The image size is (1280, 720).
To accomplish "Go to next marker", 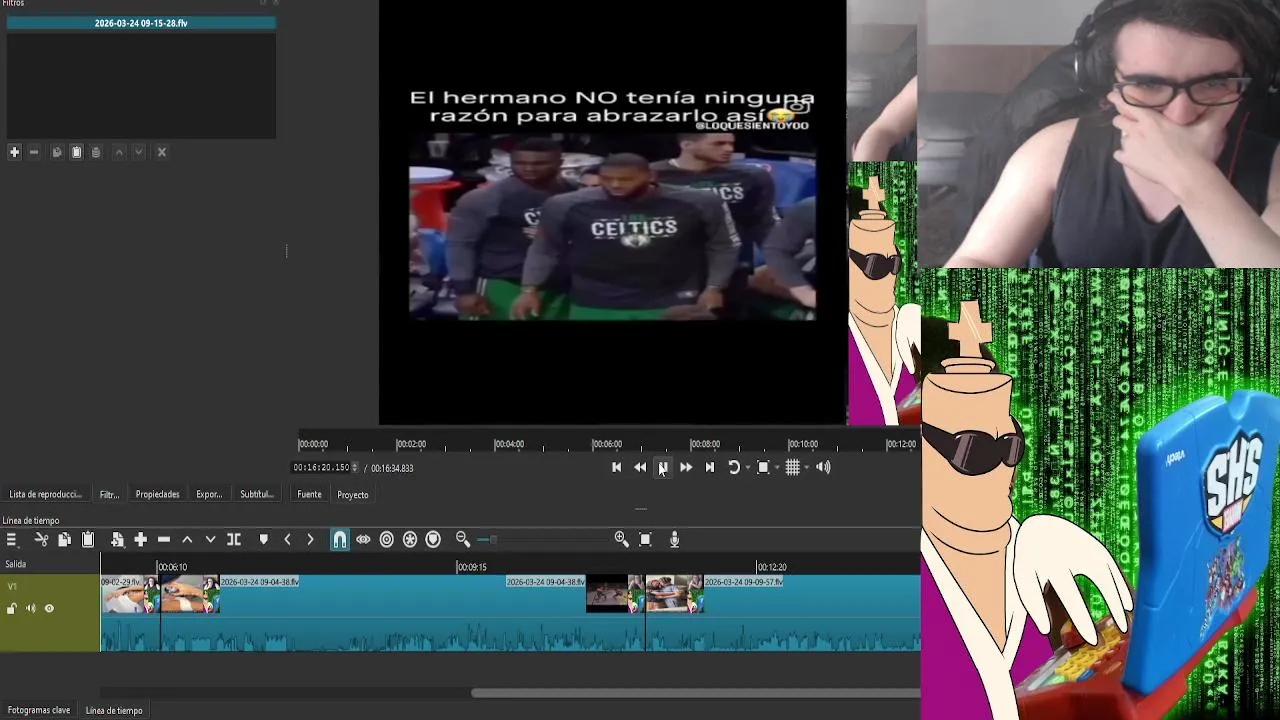I will 310,540.
